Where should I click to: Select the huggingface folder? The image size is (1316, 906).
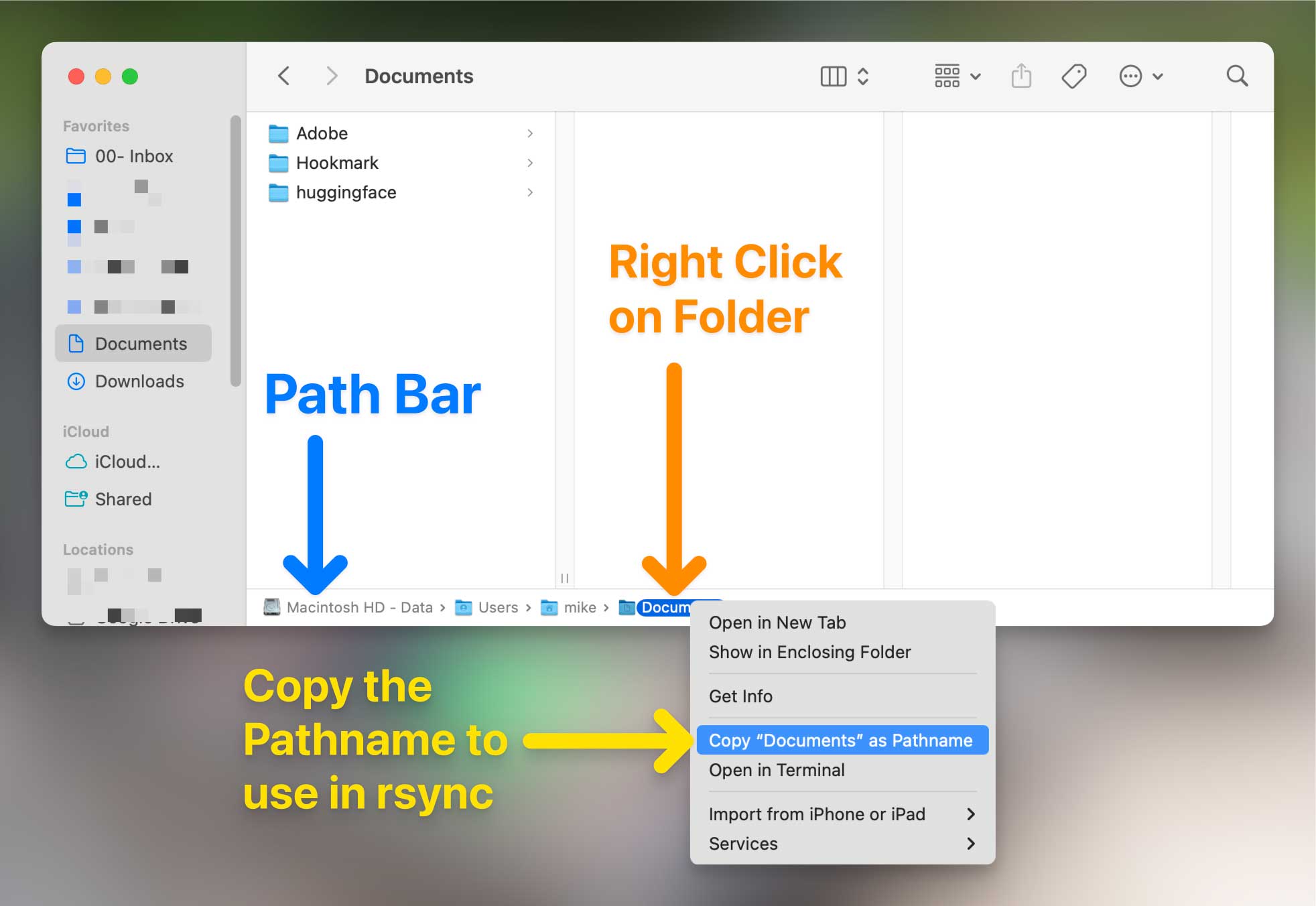[401, 192]
